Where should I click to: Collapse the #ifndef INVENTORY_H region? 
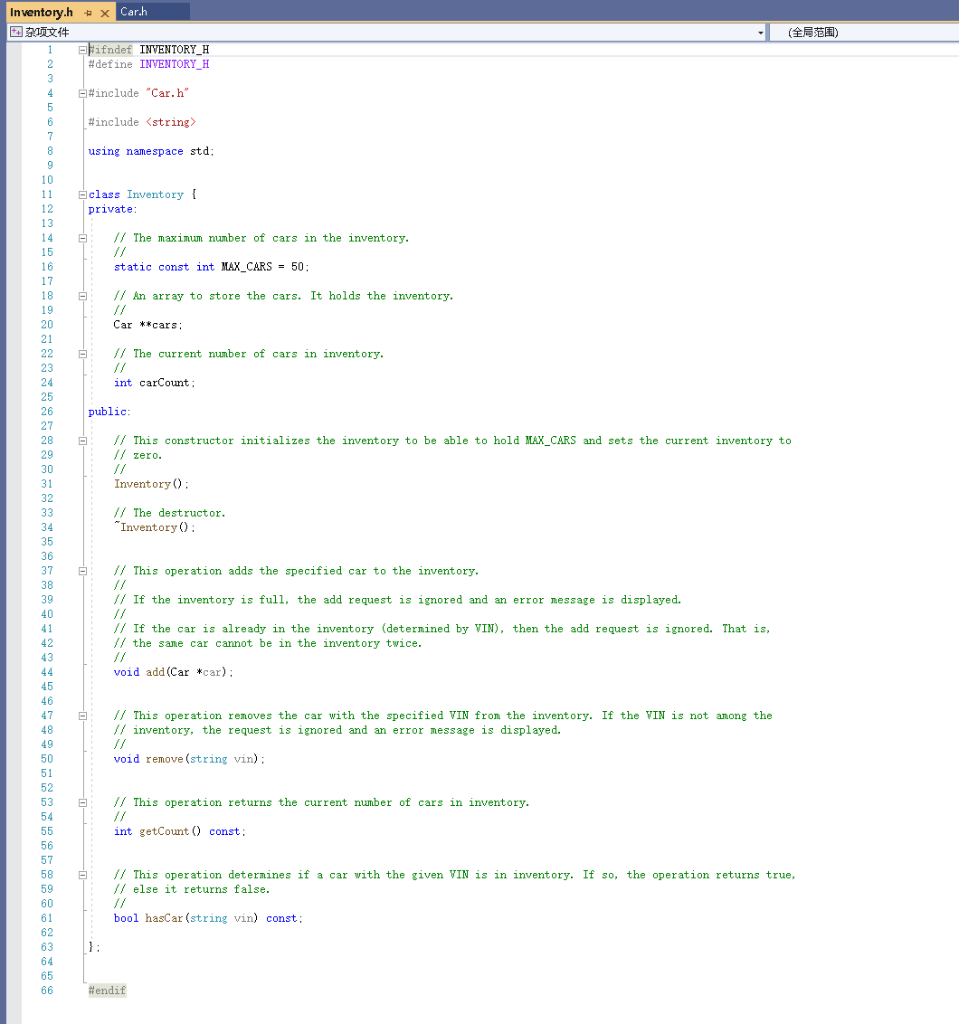click(81, 48)
